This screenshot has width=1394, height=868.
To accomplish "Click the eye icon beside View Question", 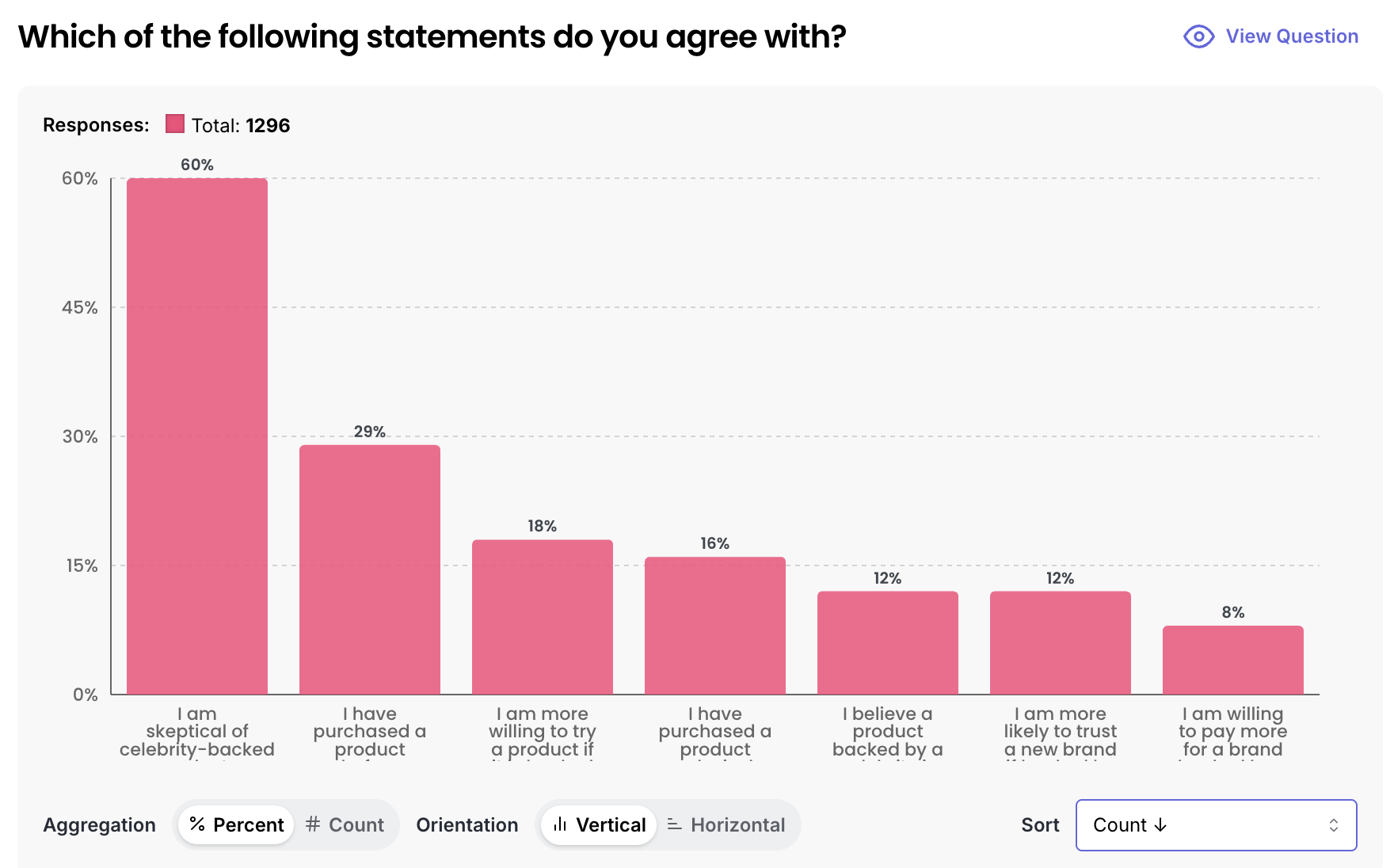I will pos(1198,36).
